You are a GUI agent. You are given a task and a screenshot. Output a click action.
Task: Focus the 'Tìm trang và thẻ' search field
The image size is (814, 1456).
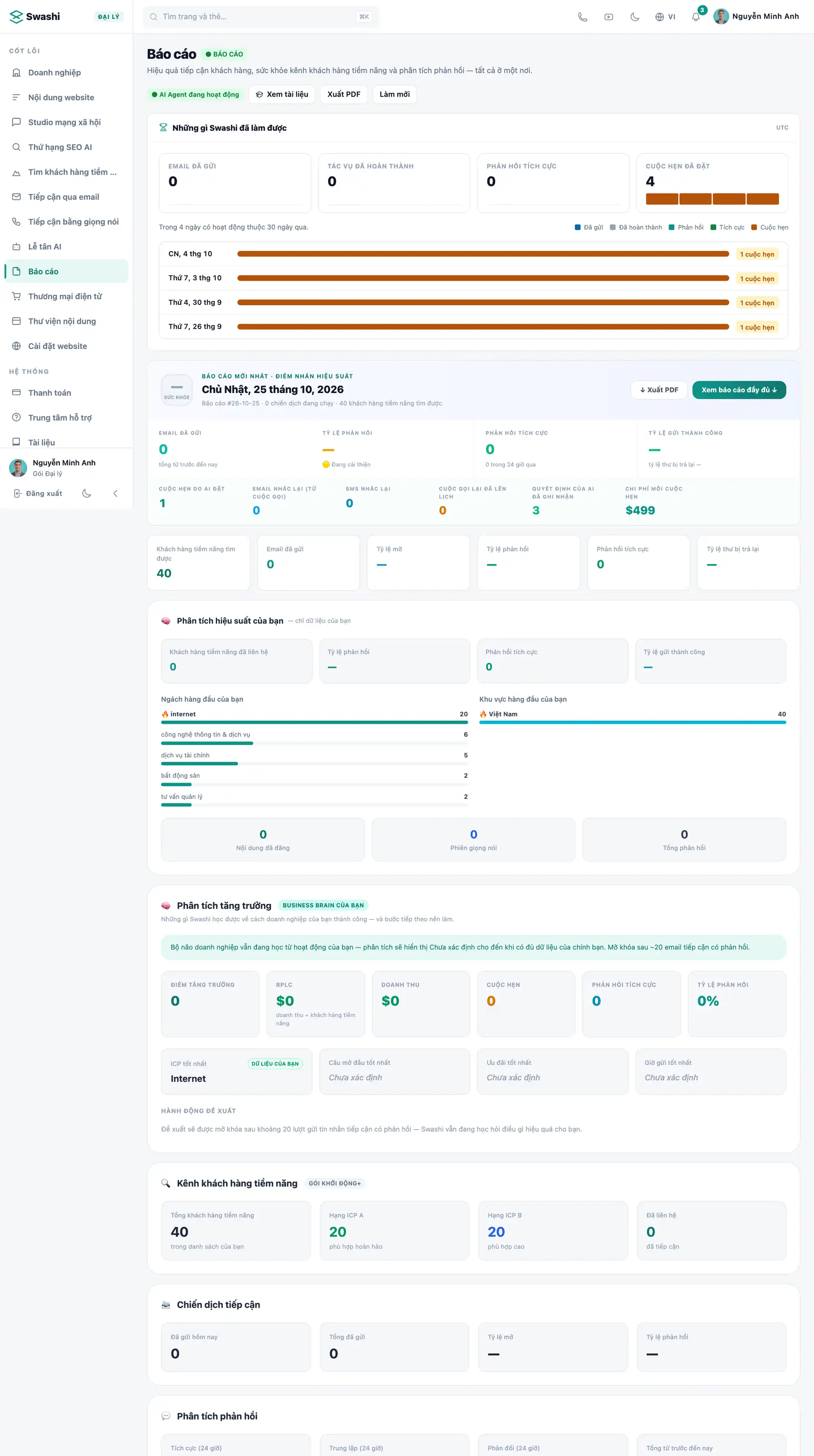(x=260, y=17)
